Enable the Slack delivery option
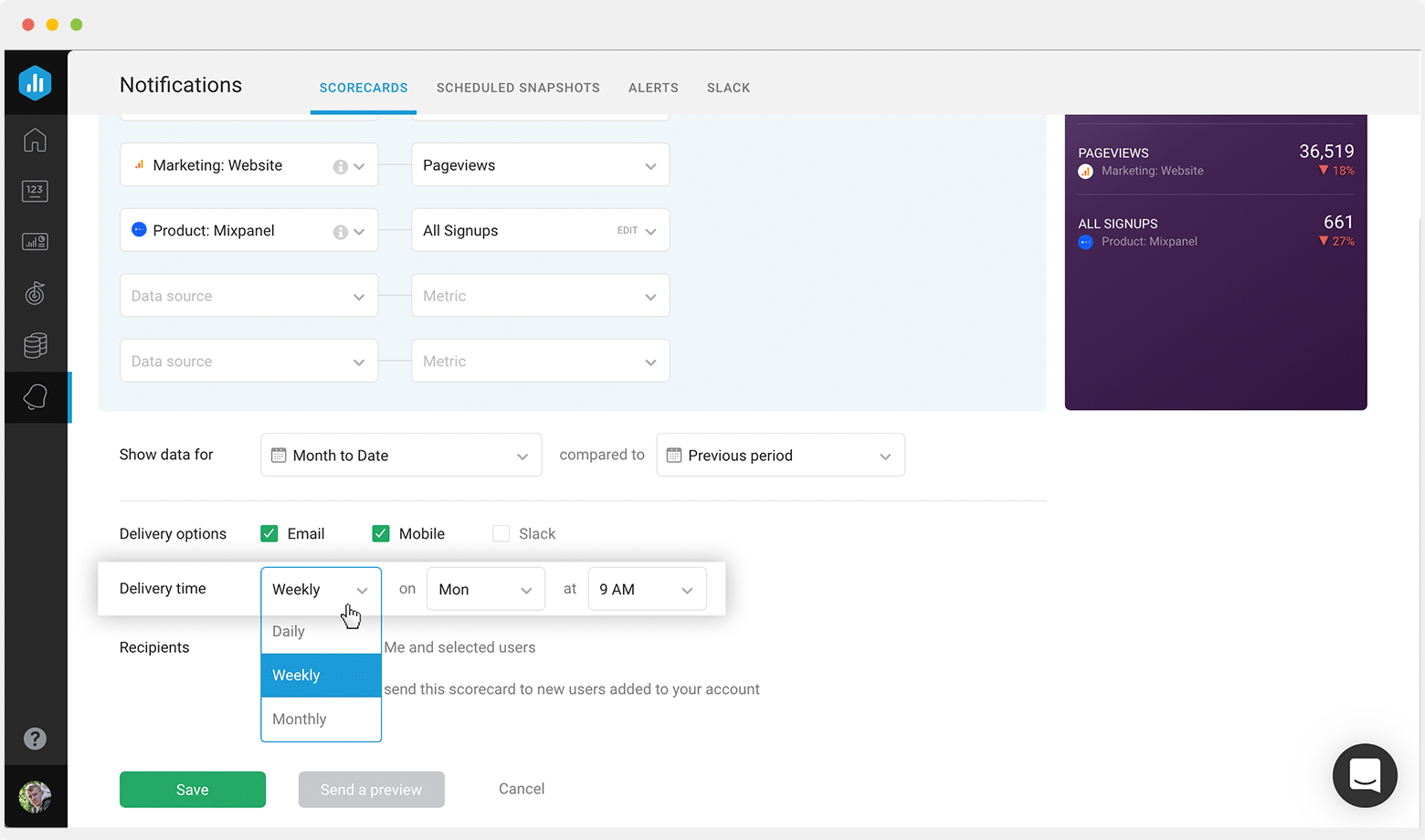 pos(501,533)
